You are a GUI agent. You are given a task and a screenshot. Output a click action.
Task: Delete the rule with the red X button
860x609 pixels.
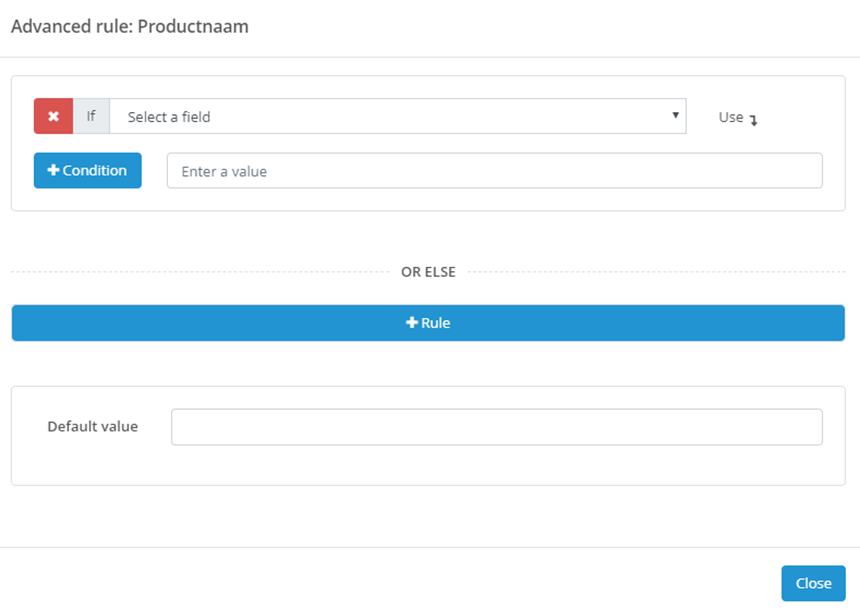click(x=53, y=116)
